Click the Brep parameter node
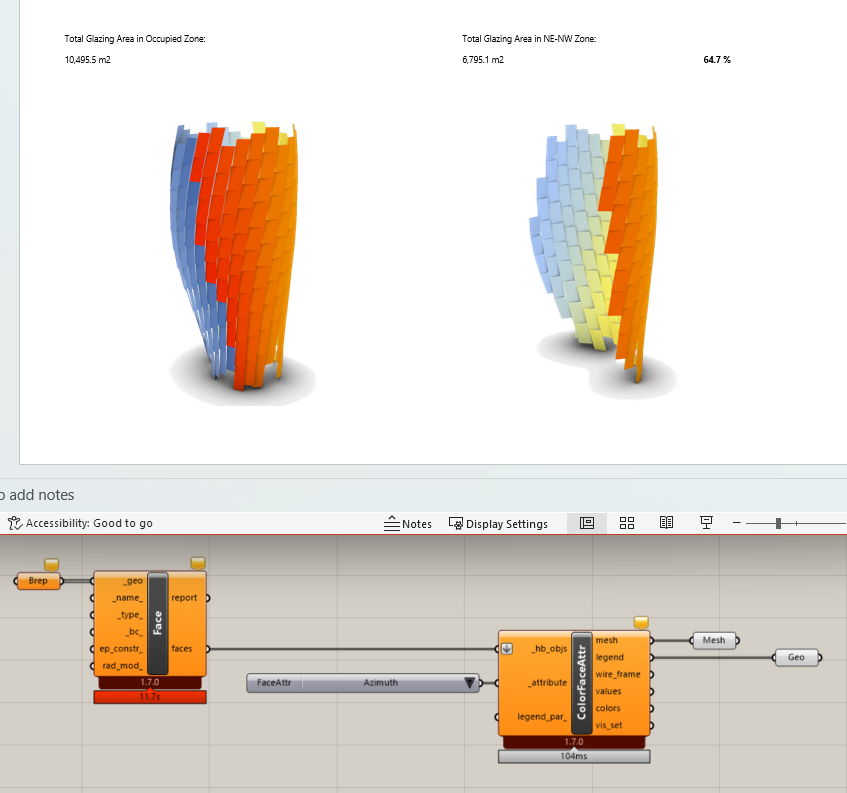This screenshot has height=793, width=847. tap(38, 581)
